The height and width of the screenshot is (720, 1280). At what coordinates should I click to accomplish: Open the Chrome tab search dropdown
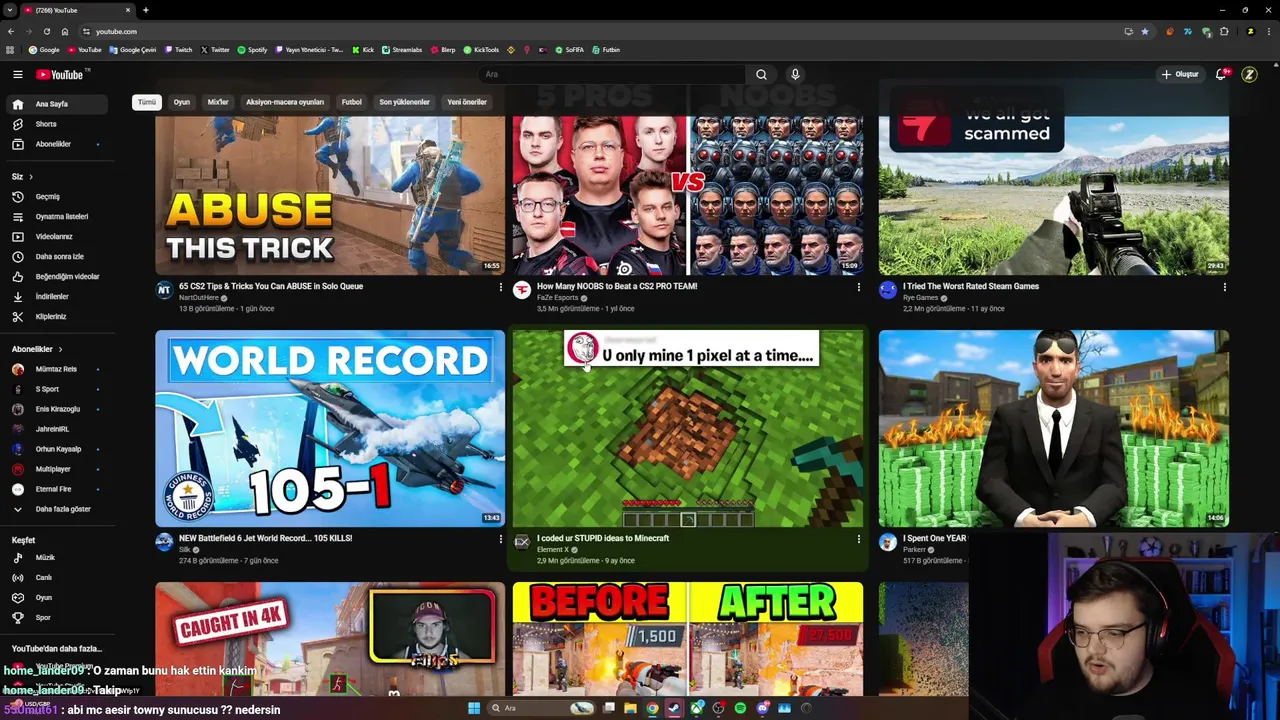tap(10, 10)
